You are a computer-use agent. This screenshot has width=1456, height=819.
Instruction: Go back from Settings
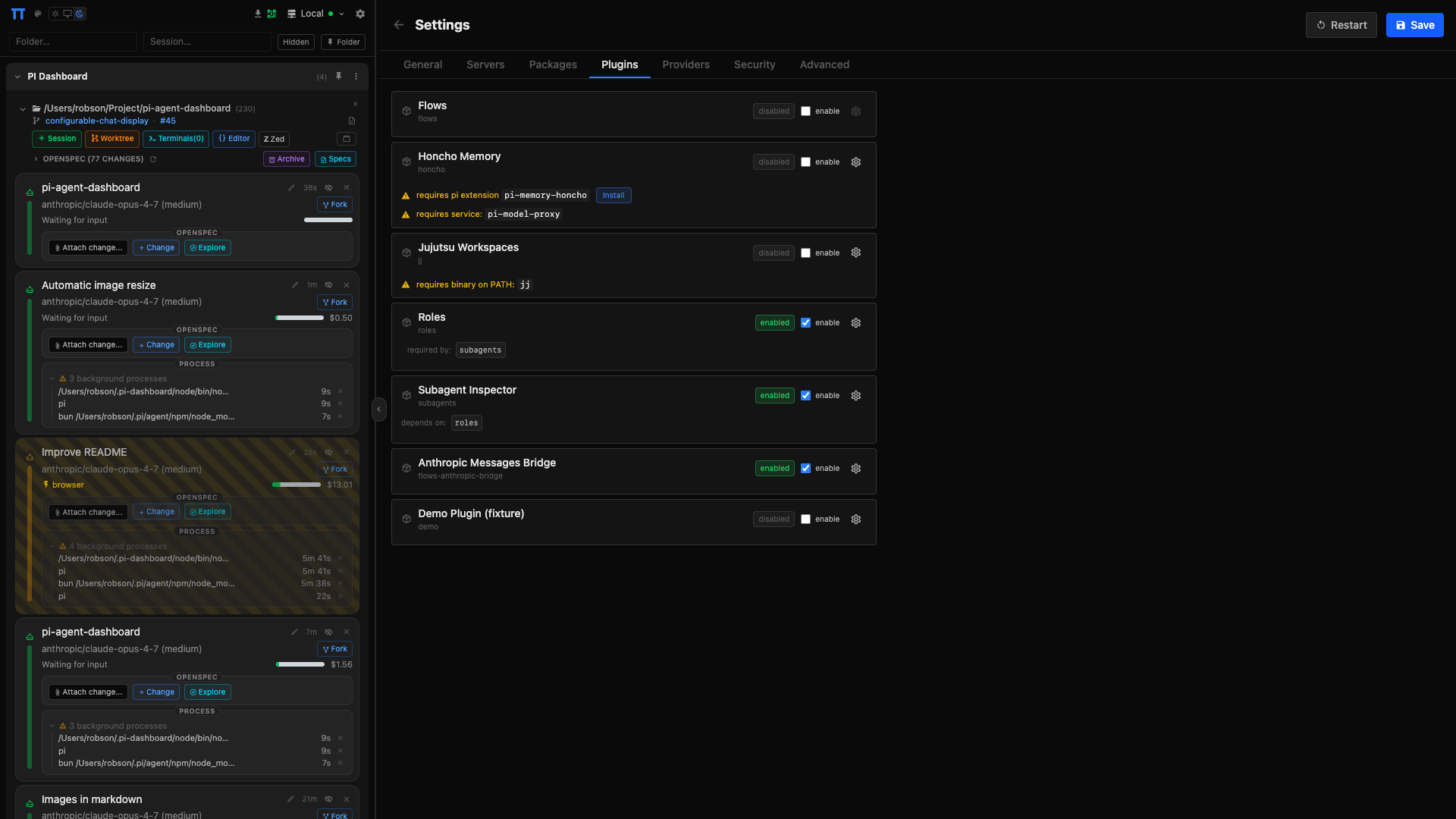(x=399, y=25)
